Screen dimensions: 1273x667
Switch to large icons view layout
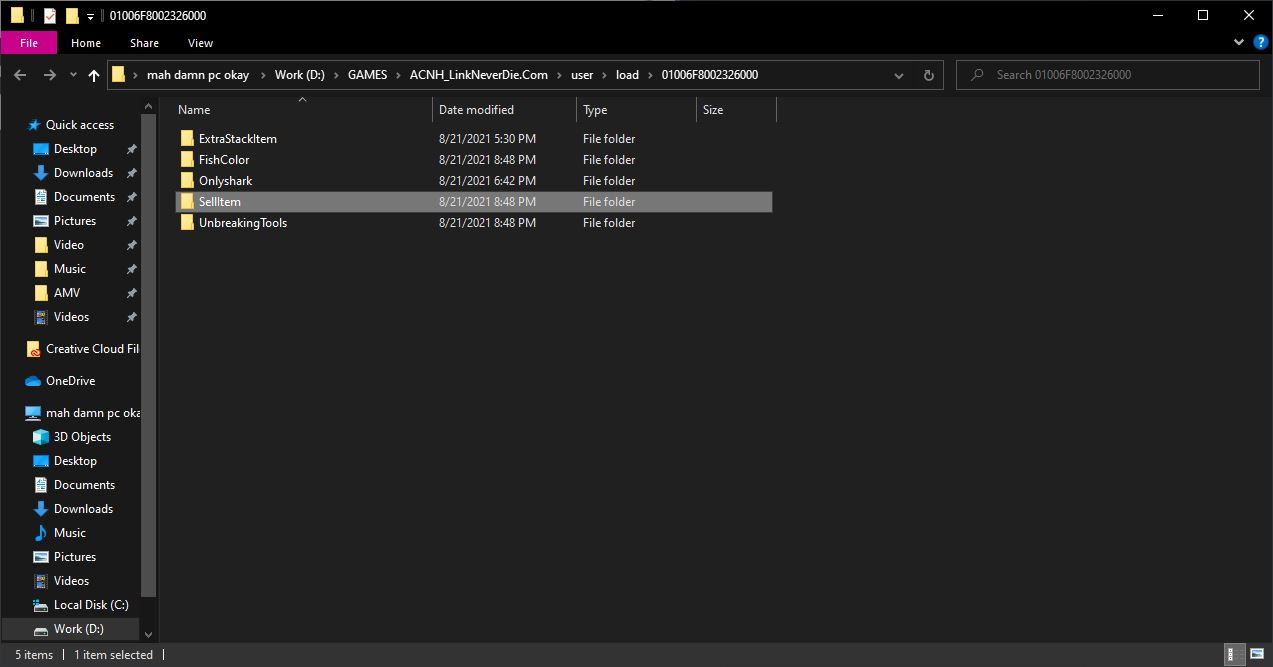1256,655
